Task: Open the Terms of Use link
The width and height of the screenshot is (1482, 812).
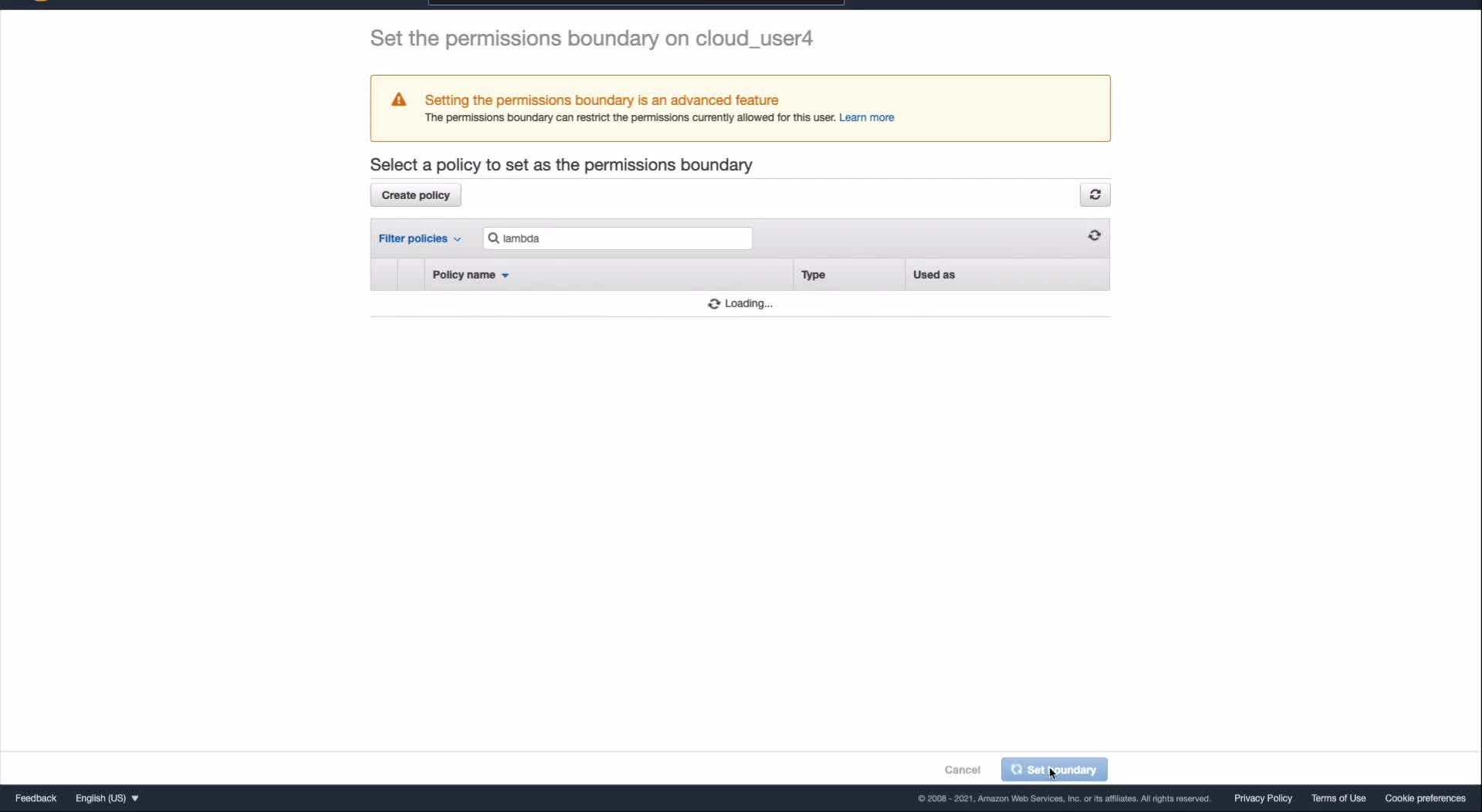Action: (x=1338, y=798)
